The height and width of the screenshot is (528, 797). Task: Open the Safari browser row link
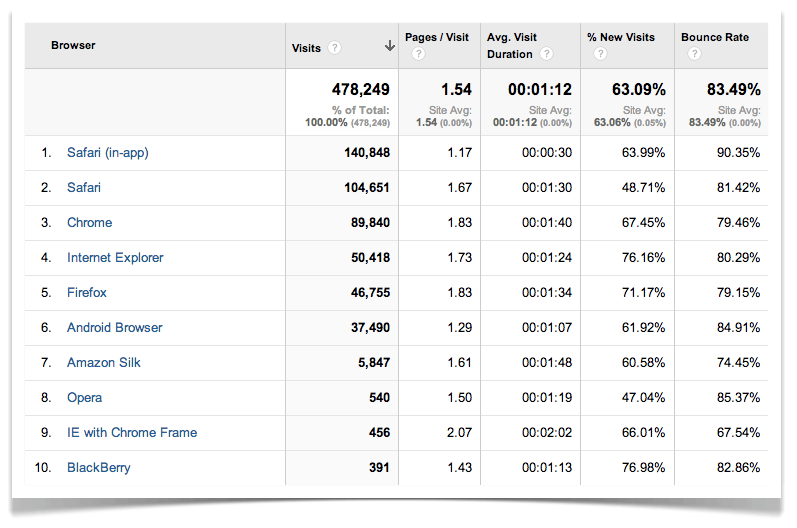(x=84, y=188)
